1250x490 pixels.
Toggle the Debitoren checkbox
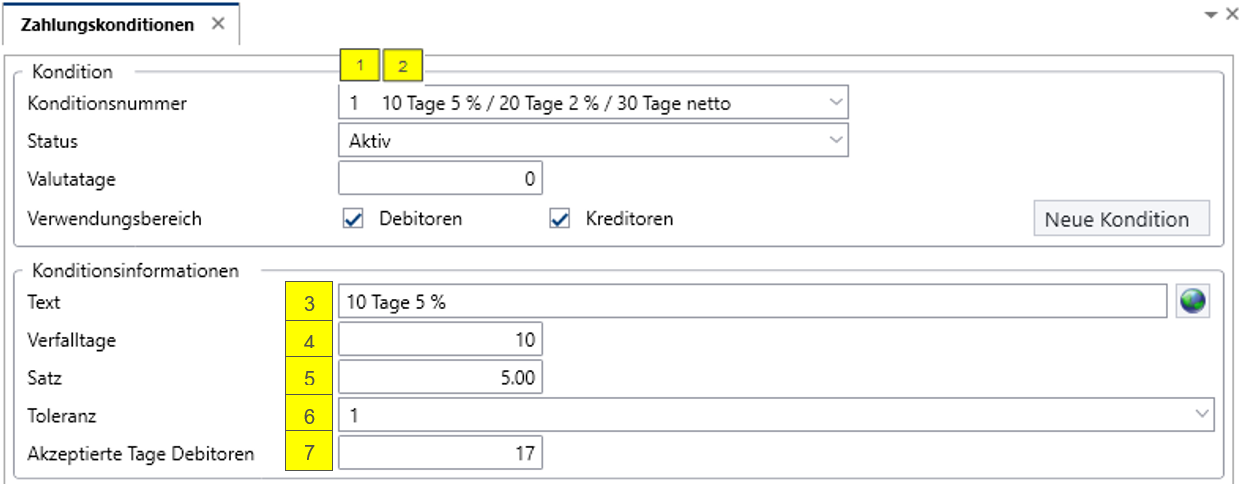(x=352, y=219)
